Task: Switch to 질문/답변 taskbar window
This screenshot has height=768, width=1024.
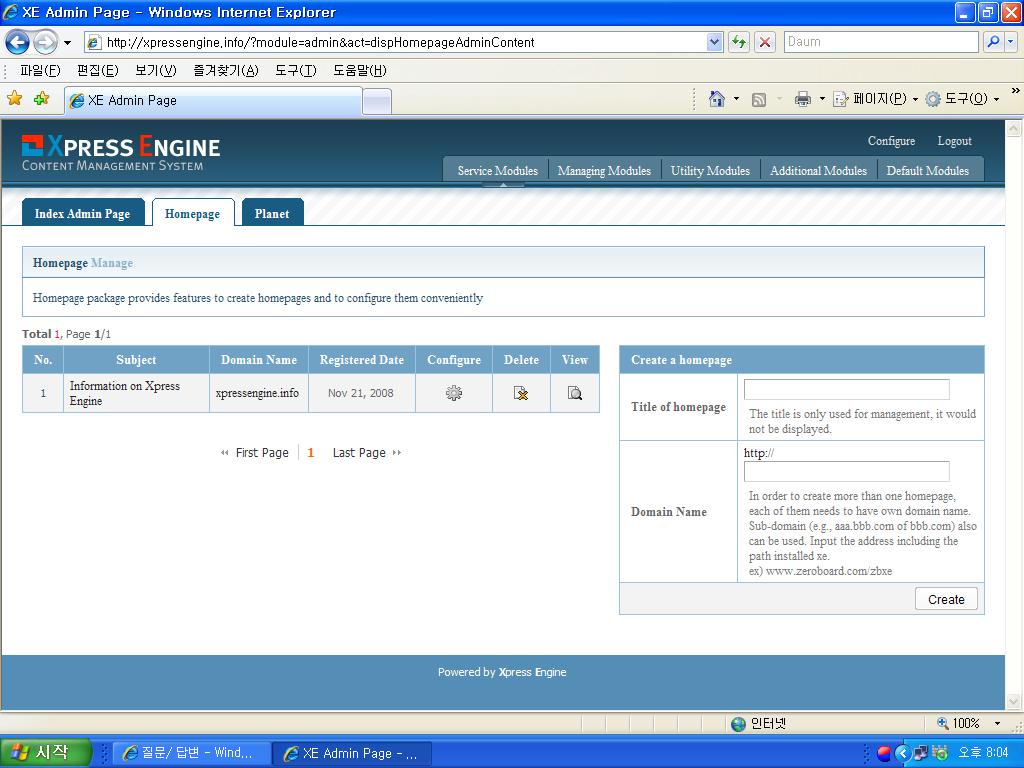Action: [x=192, y=753]
